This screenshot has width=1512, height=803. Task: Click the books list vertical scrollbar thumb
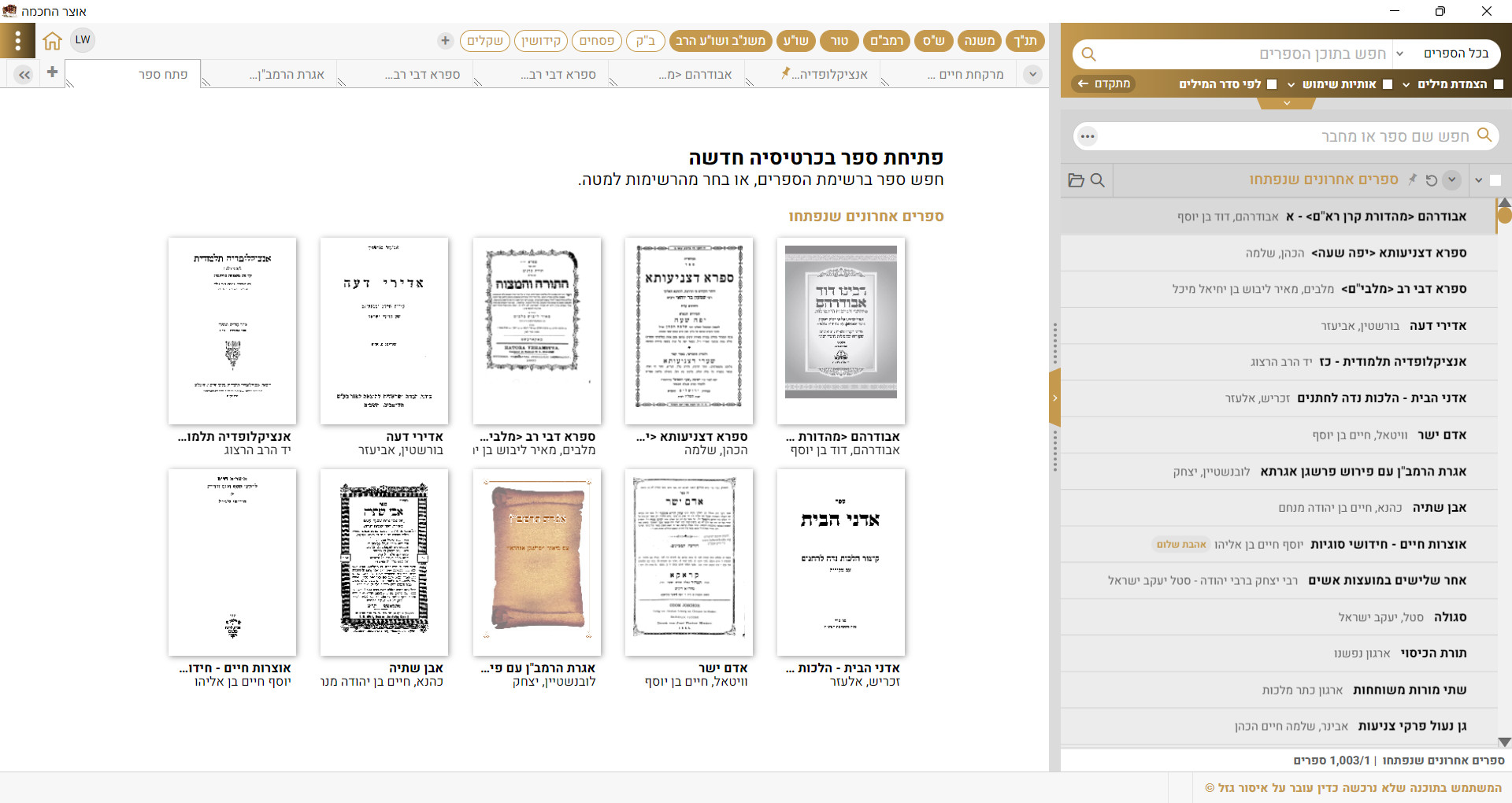pyautogui.click(x=1504, y=215)
